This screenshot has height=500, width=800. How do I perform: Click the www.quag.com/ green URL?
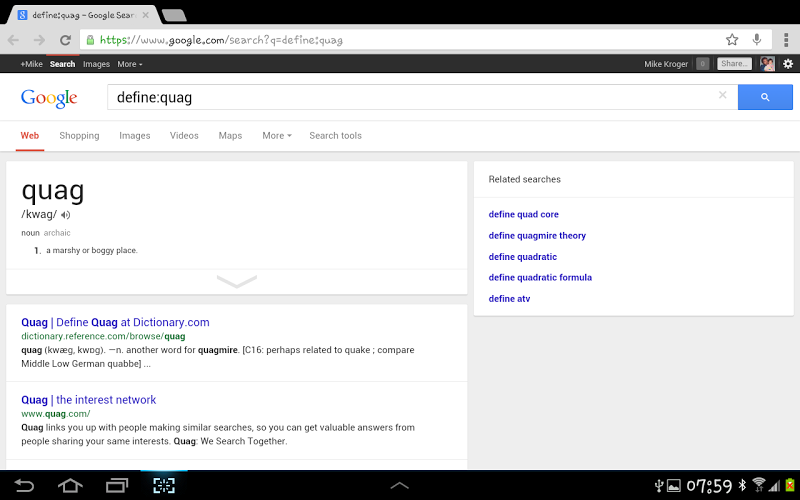(56, 414)
